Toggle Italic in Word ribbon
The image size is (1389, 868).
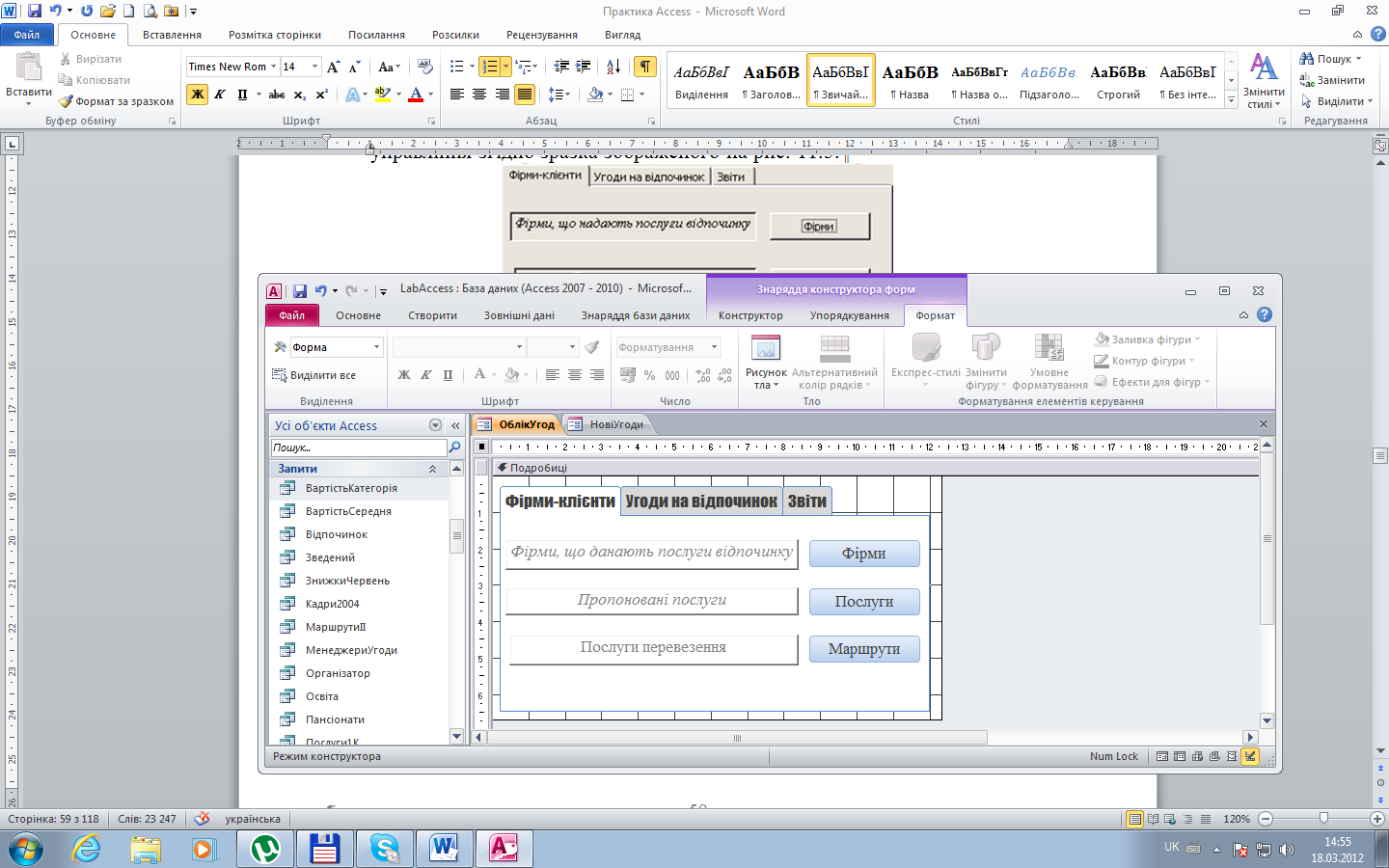pos(220,95)
